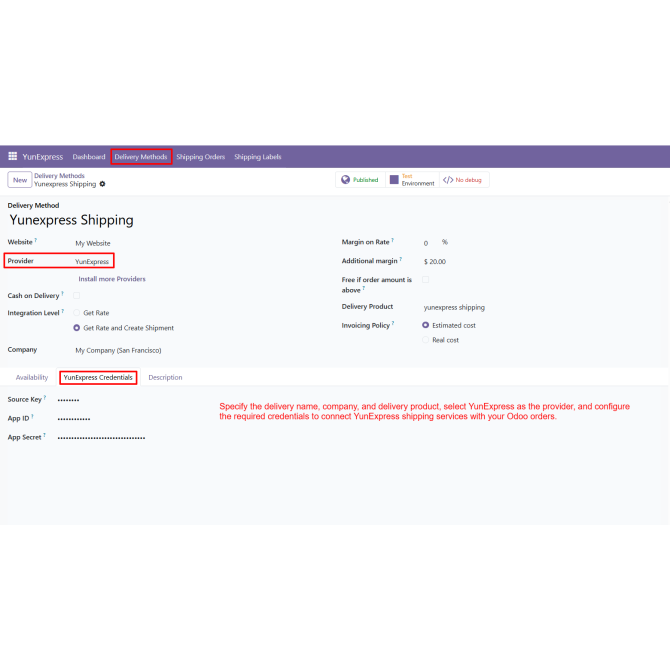The image size is (670, 670).
Task: Click the App ID masked field
Action: (x=74, y=419)
